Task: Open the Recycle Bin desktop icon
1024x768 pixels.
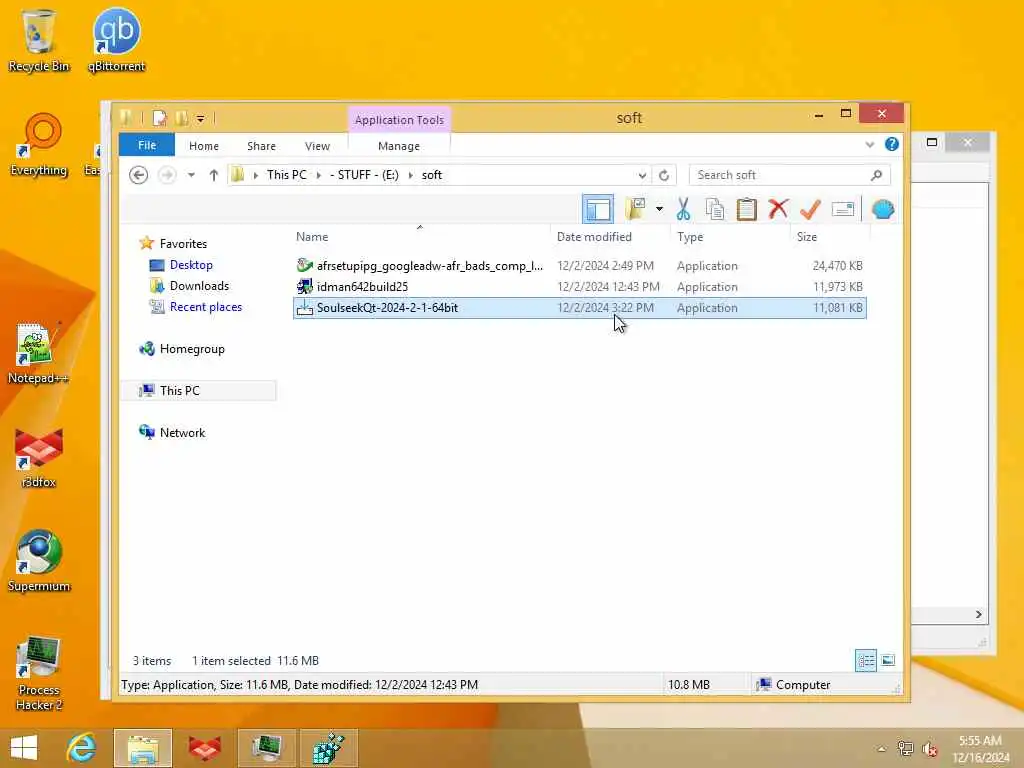Action: 39,40
